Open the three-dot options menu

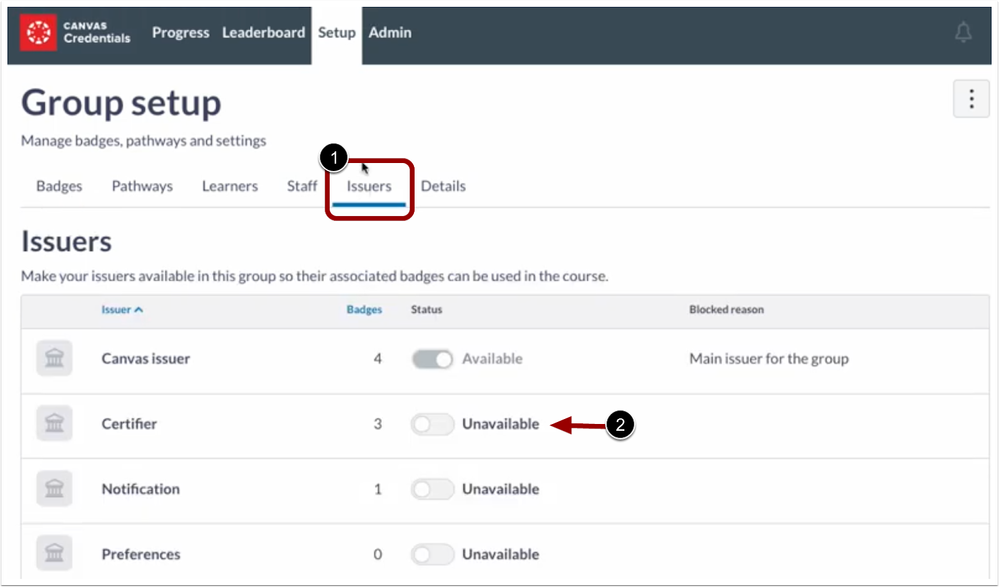[x=971, y=100]
